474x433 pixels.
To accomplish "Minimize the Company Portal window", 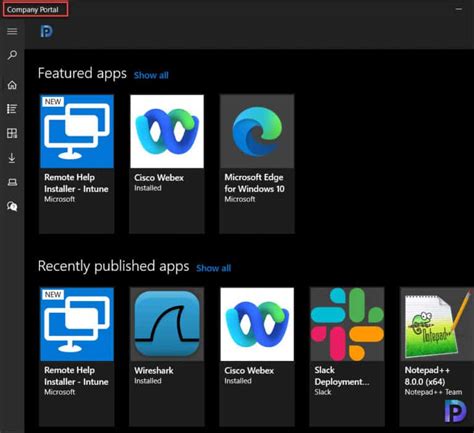I will (x=459, y=9).
